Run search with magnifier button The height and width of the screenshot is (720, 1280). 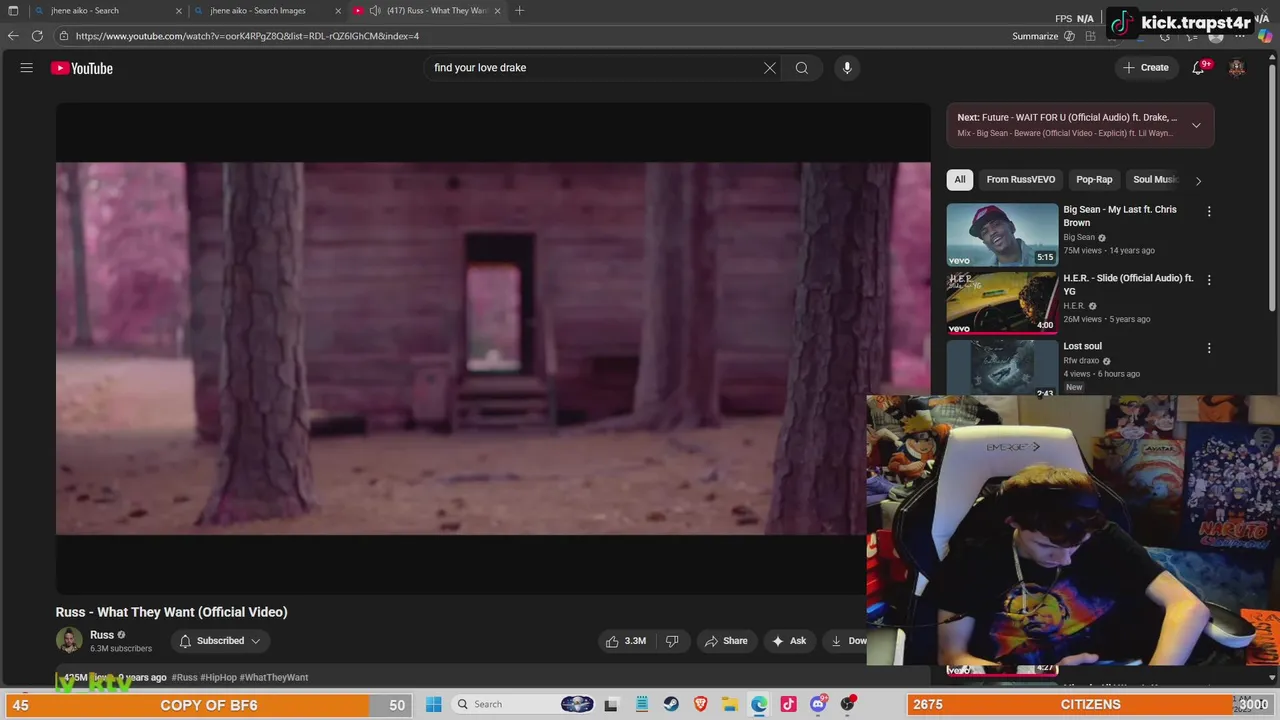(802, 68)
